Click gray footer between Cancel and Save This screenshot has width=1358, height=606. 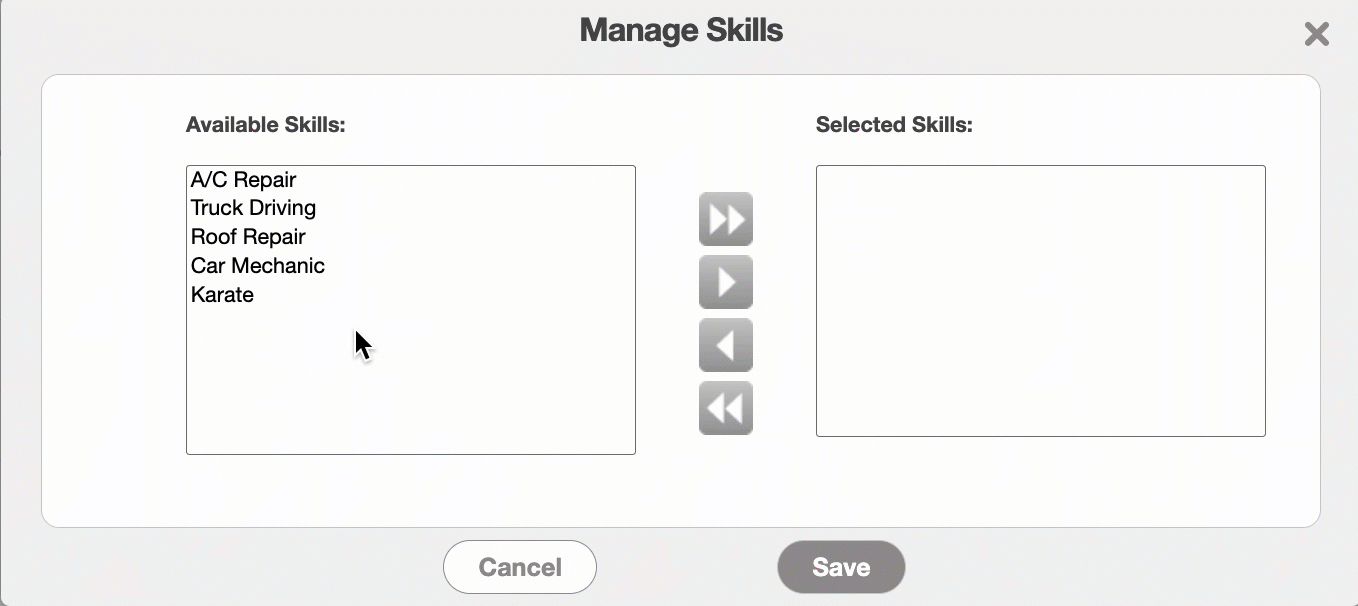[x=687, y=567]
